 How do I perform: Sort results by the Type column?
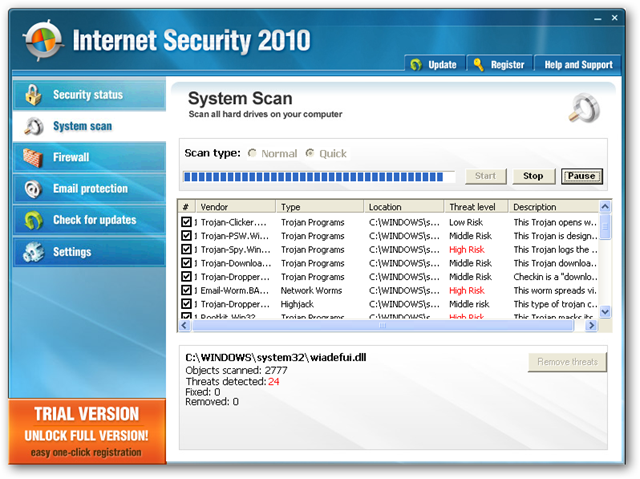tap(320, 207)
